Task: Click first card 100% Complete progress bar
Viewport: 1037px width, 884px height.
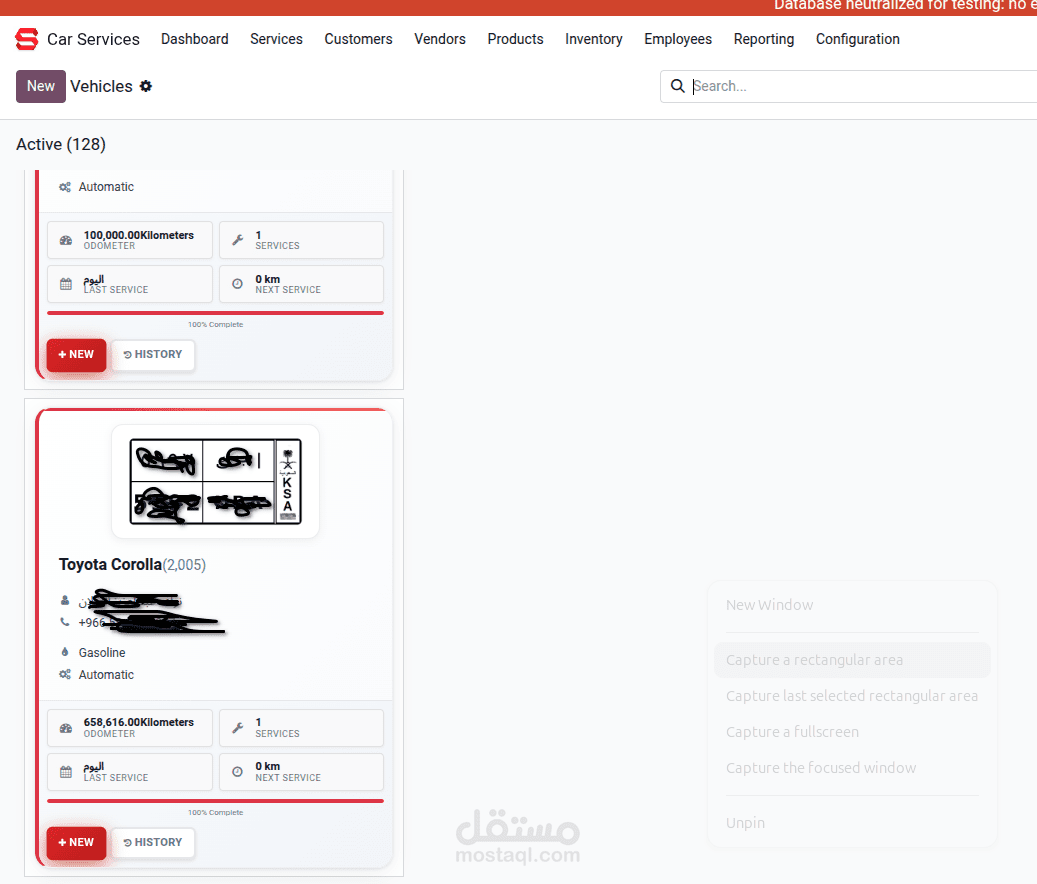Action: point(216,313)
